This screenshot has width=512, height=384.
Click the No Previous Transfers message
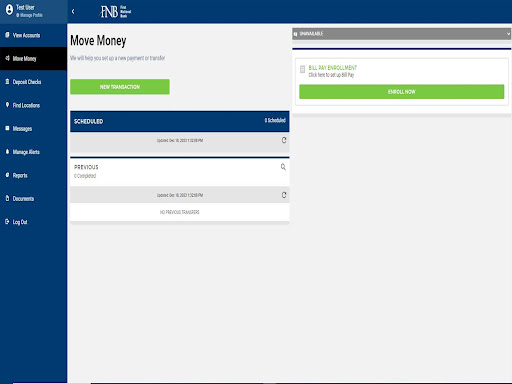[x=180, y=212]
